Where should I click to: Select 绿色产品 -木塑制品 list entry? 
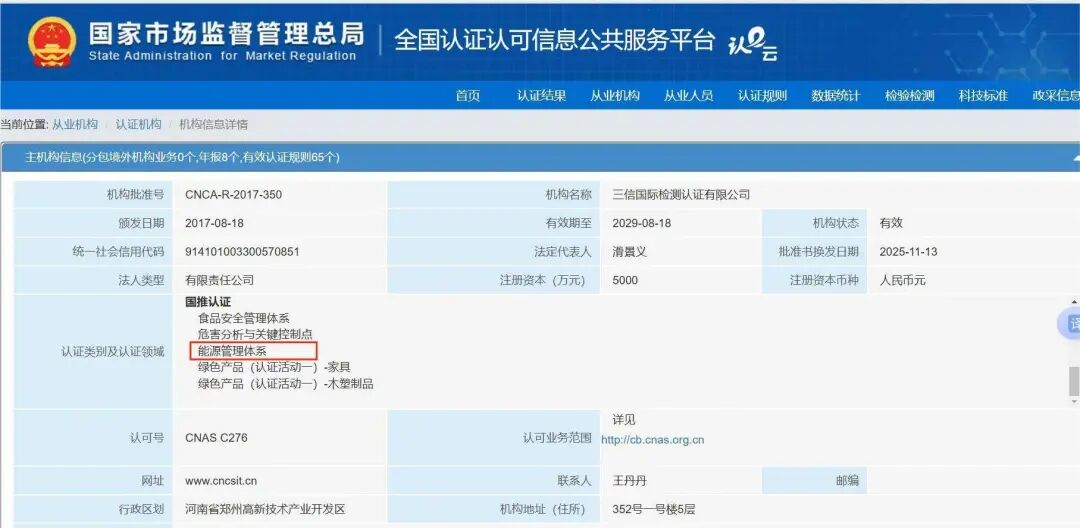pyautogui.click(x=286, y=383)
